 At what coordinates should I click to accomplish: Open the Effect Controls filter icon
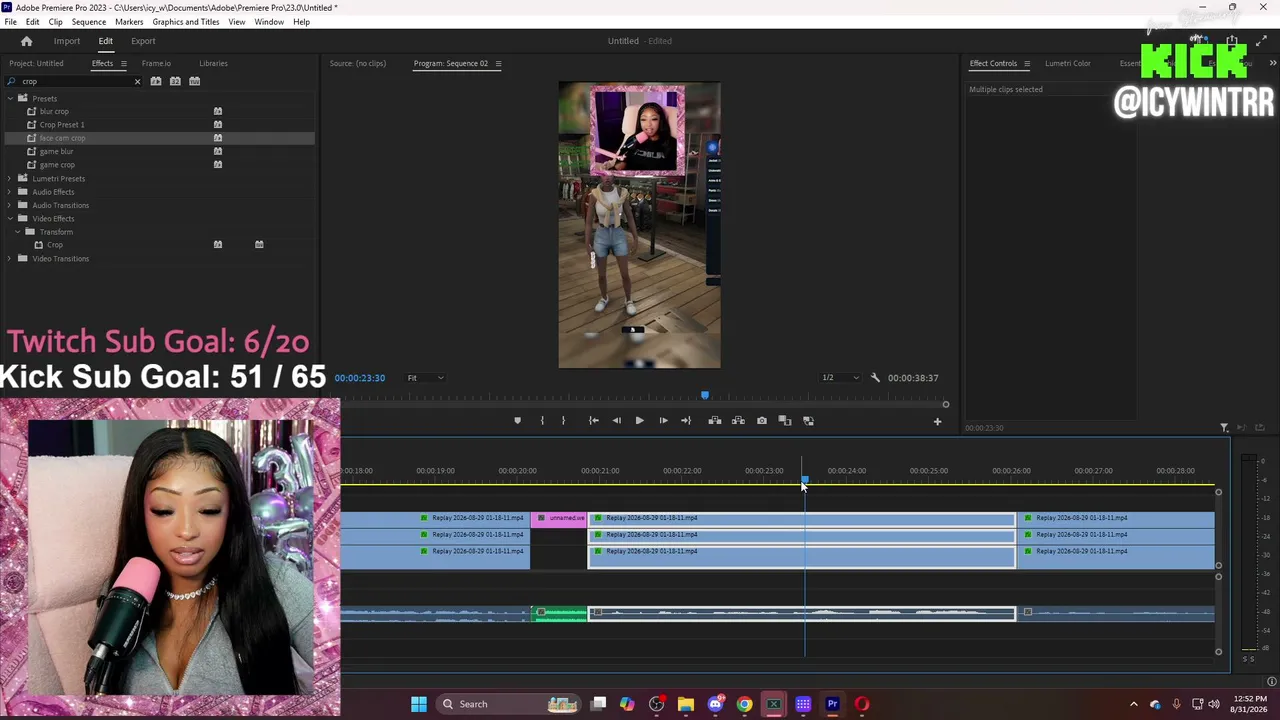[x=1224, y=428]
